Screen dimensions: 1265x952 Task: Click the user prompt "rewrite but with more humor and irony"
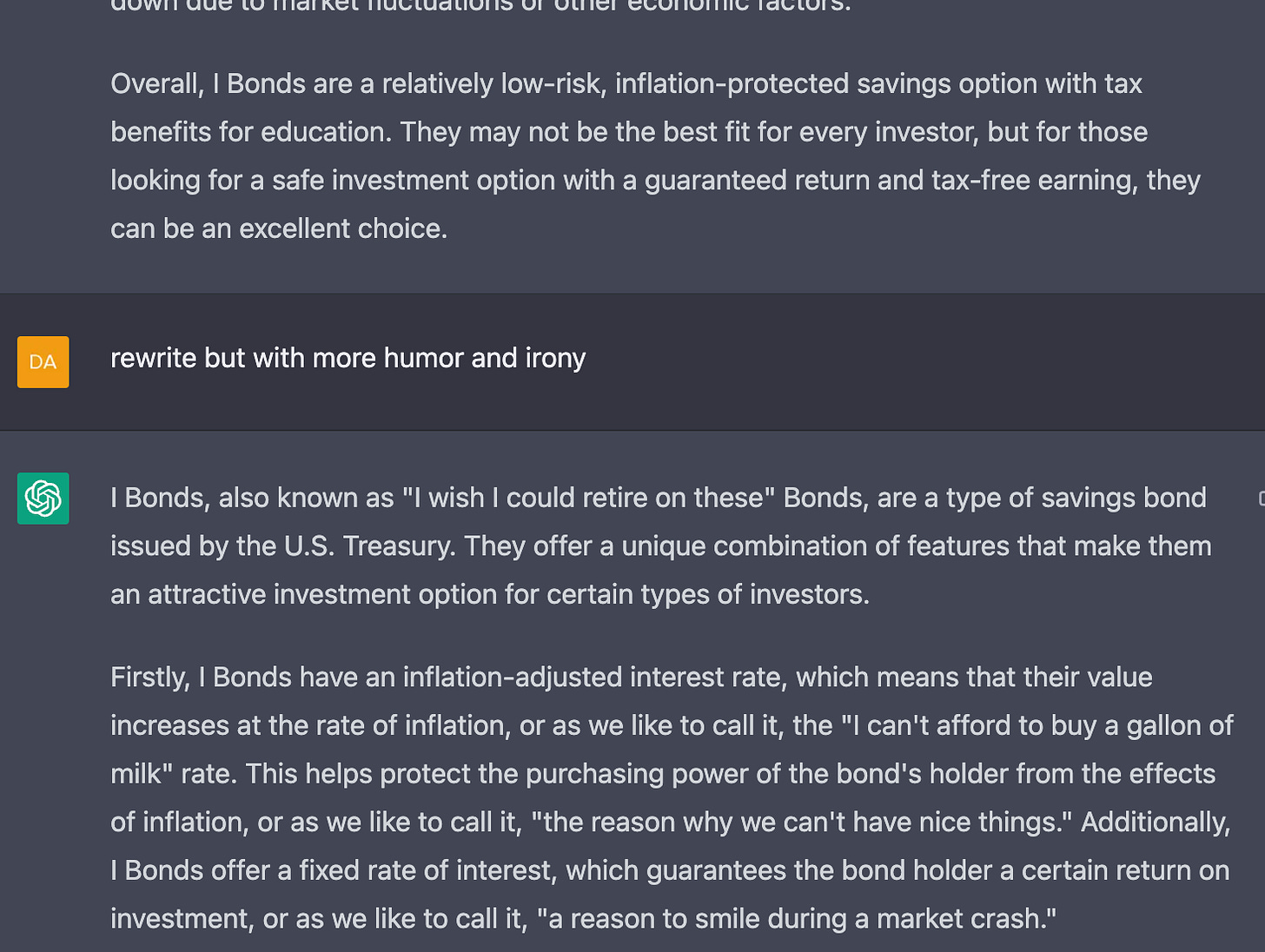pos(348,358)
